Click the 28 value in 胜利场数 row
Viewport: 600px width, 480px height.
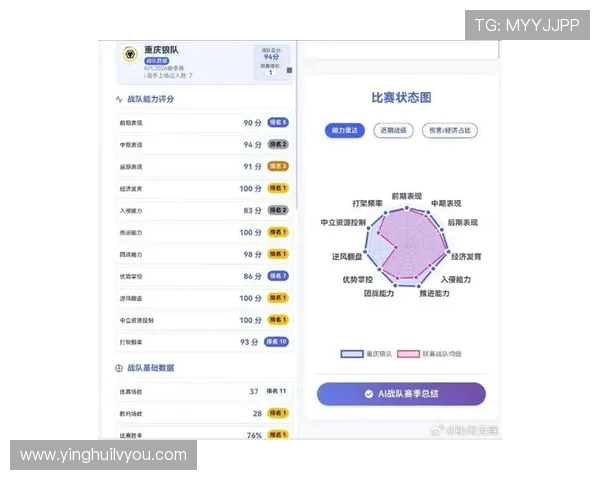tap(257, 413)
